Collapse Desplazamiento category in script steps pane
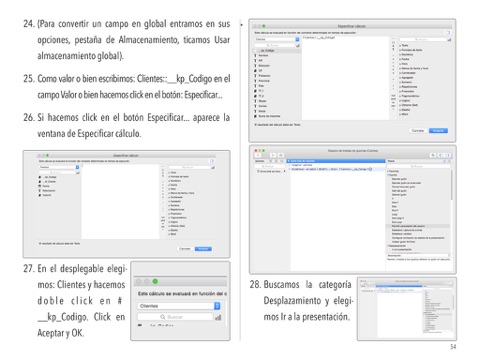The width and height of the screenshot is (480, 360). [x=388, y=246]
